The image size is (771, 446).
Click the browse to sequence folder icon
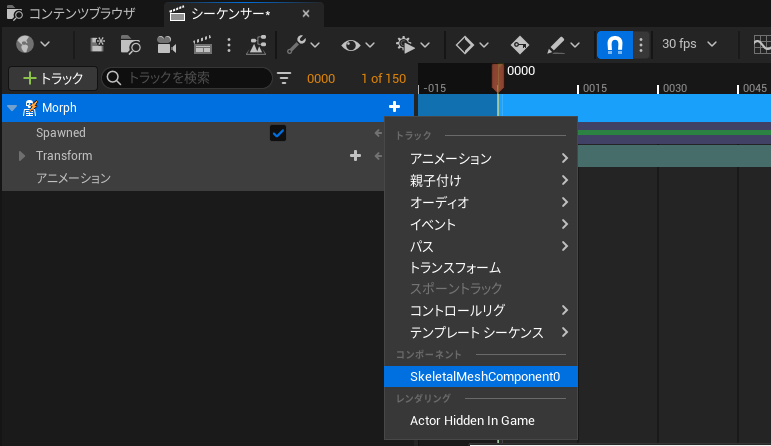point(130,45)
